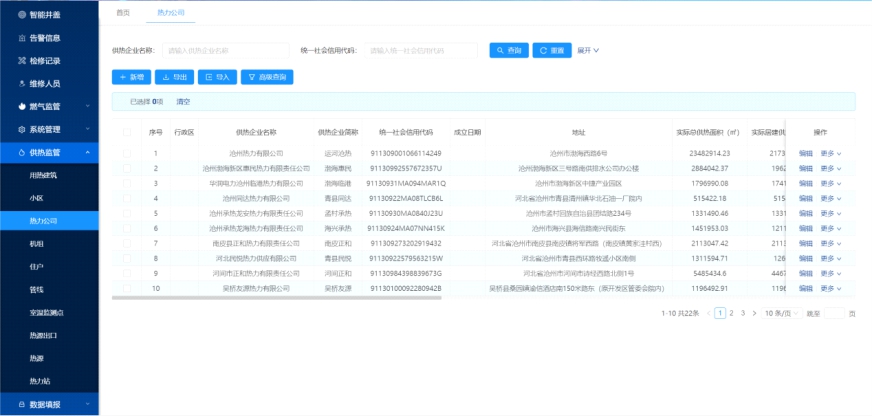Open the 机组 submenu item in sidebar
Viewport: 872px width, 416px height.
(x=37, y=243)
